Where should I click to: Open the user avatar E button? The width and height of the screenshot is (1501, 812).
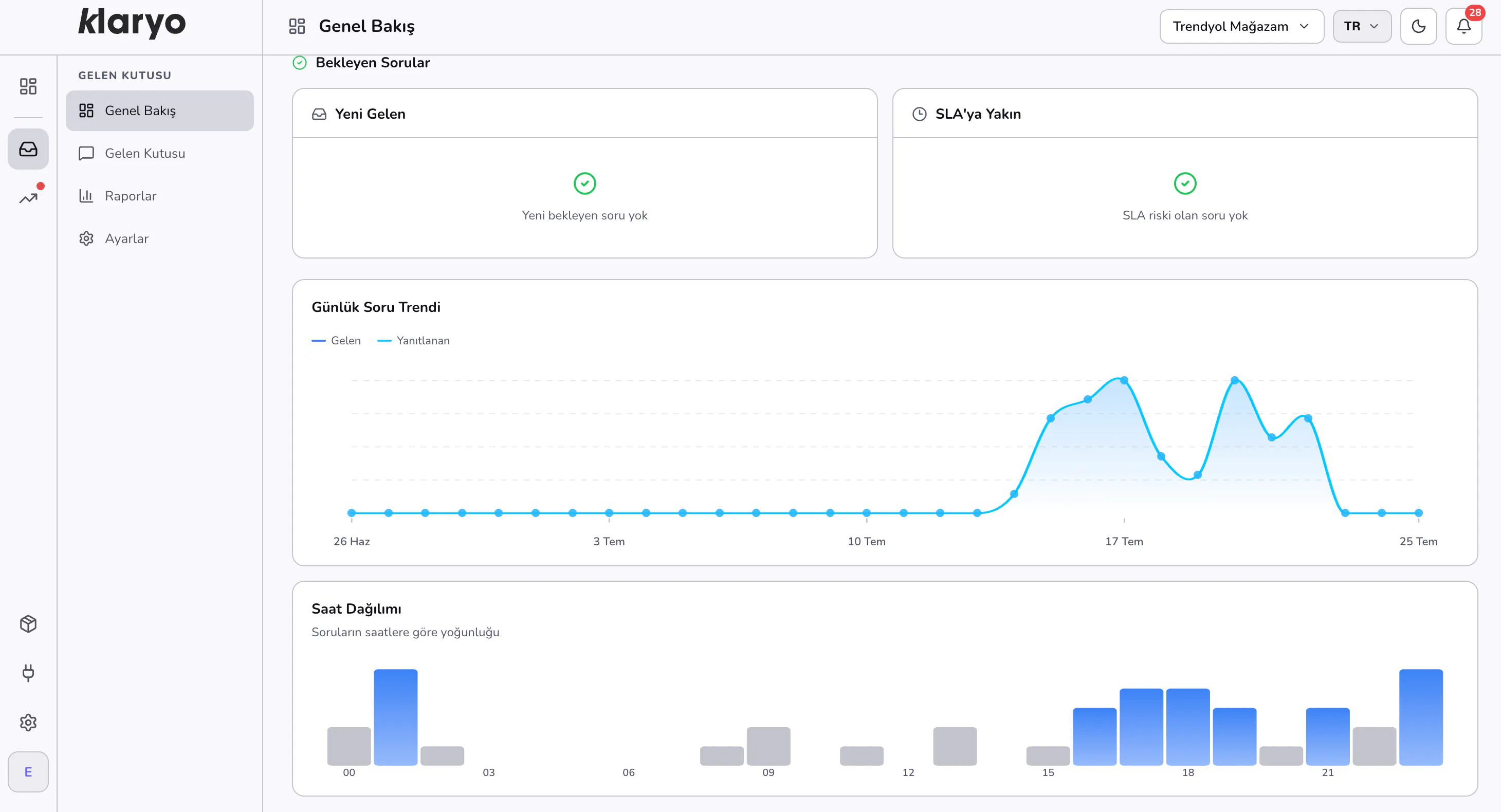point(28,772)
